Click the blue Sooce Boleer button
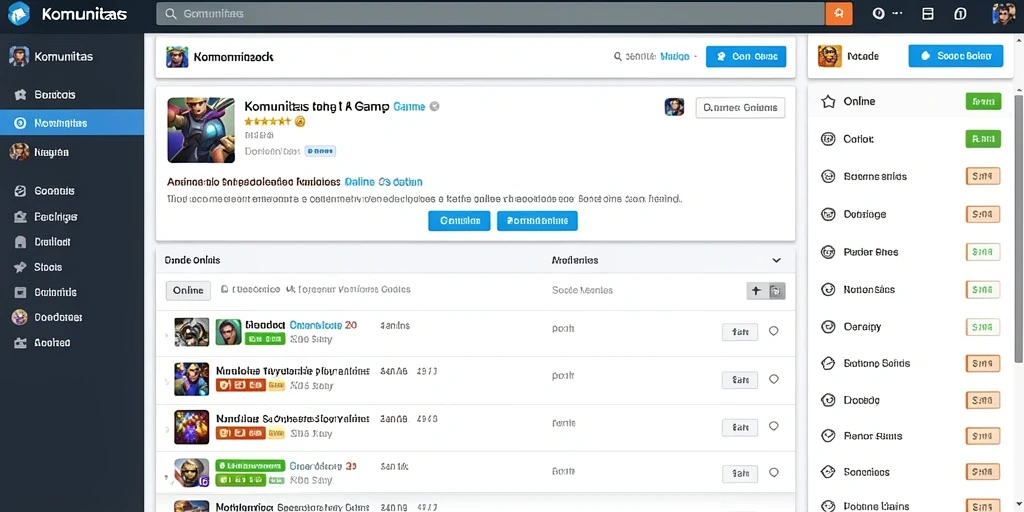 [955, 56]
